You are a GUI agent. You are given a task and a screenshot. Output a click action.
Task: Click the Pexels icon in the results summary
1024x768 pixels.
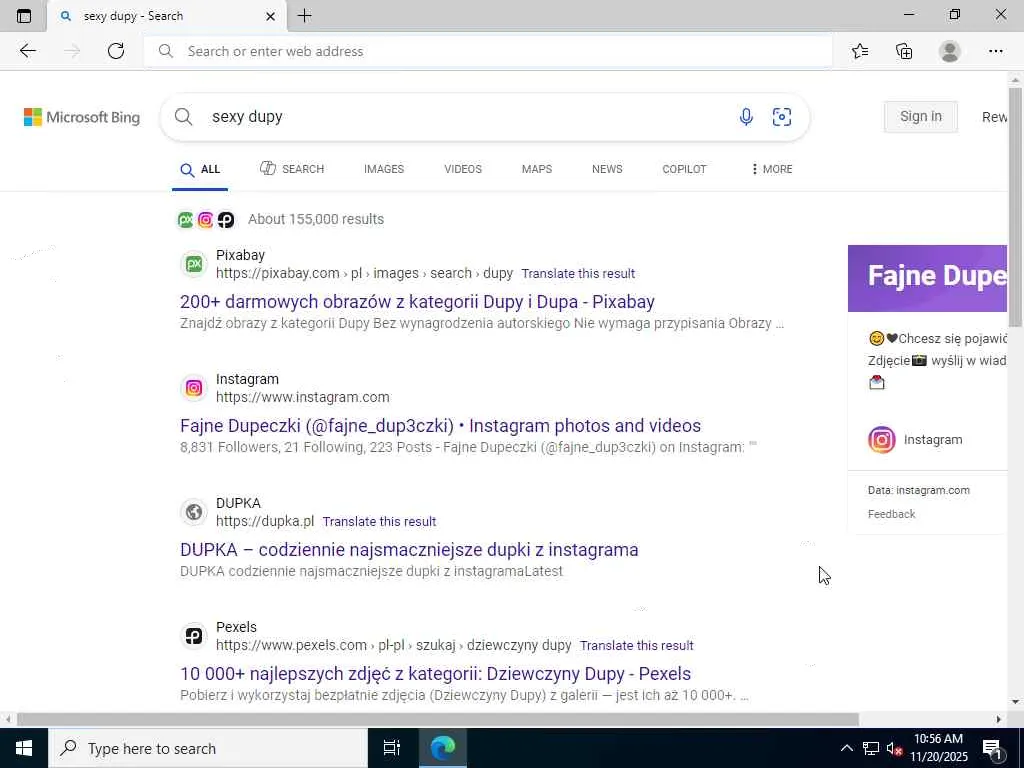226,220
